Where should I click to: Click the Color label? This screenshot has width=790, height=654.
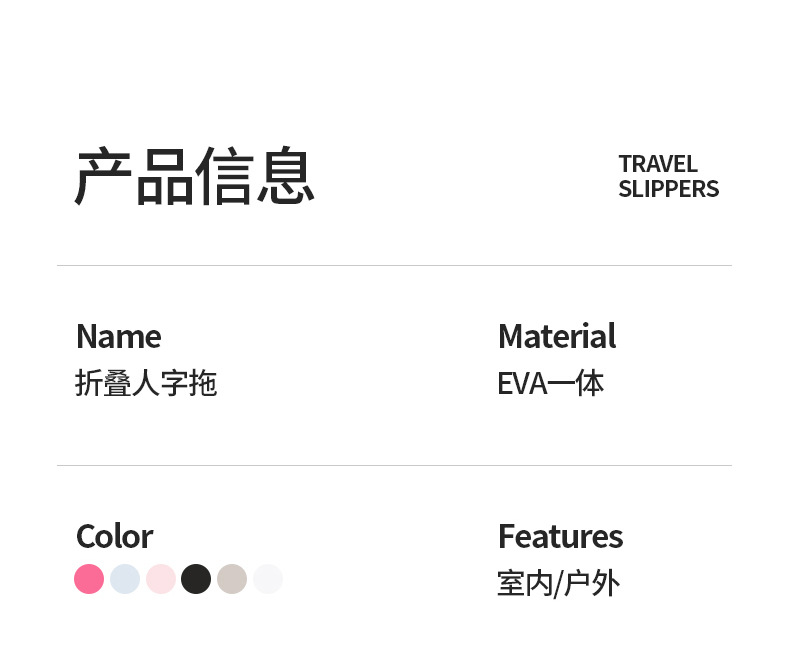click(114, 536)
